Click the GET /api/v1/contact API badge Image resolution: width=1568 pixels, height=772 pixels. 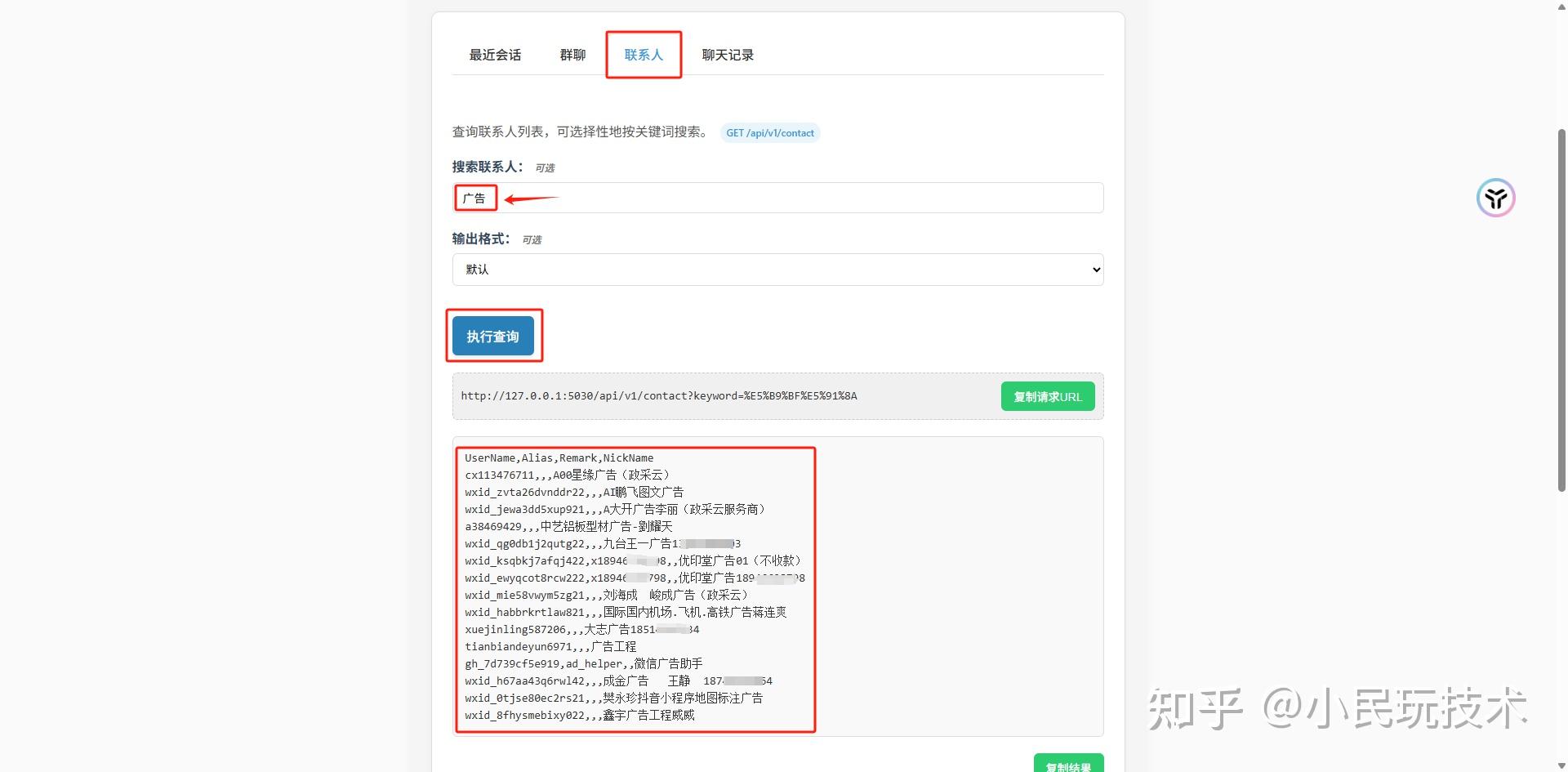click(x=769, y=132)
